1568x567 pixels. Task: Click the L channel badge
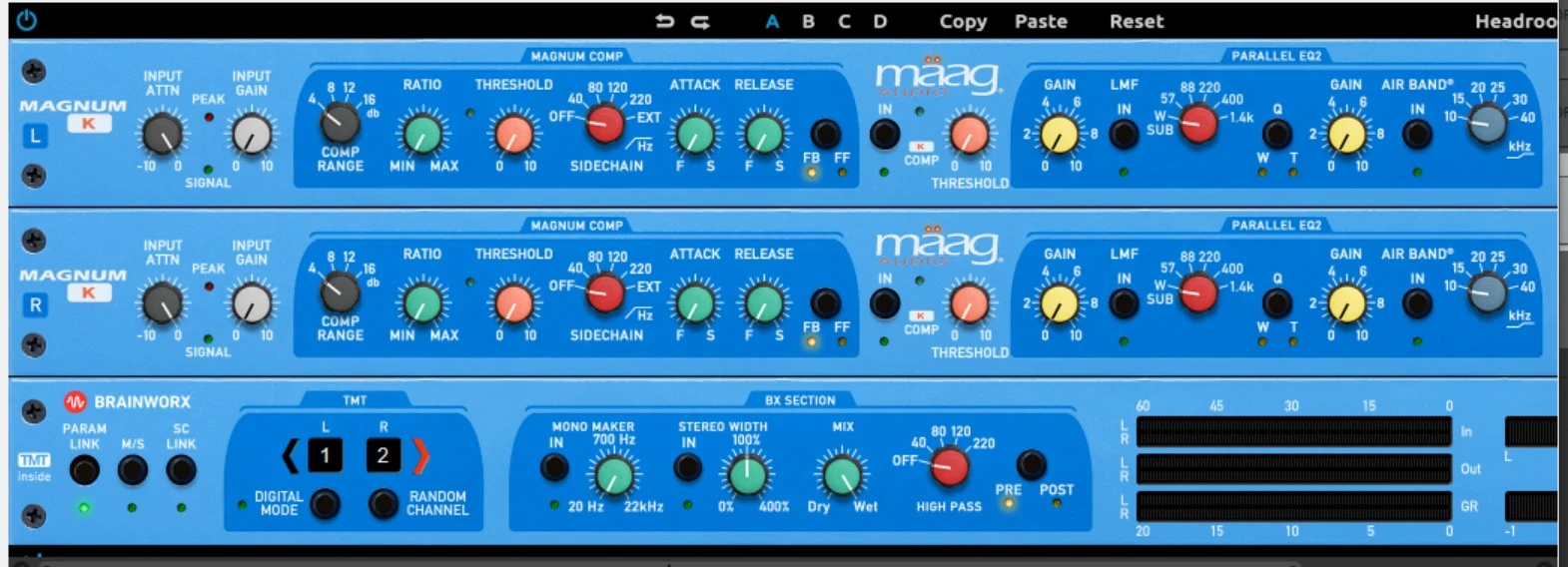35,136
